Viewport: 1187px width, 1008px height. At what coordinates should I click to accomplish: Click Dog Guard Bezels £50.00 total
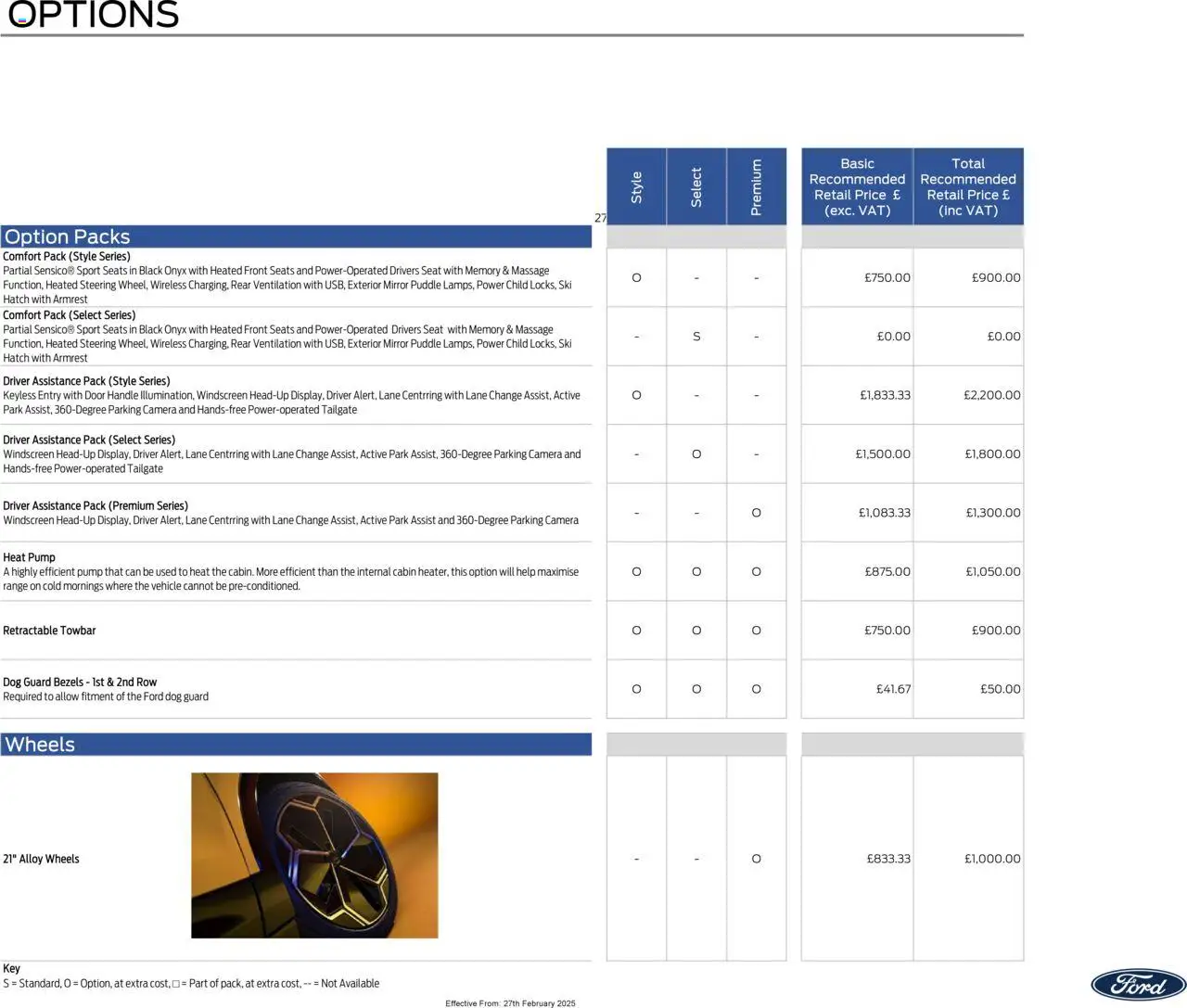click(1000, 689)
